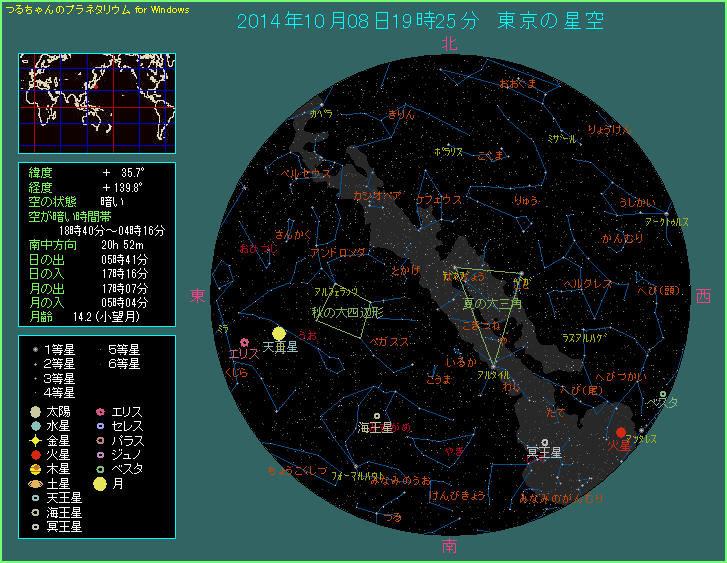
Task: Select the Pluto (冥王星) marker on the sky map
Action: (x=544, y=441)
